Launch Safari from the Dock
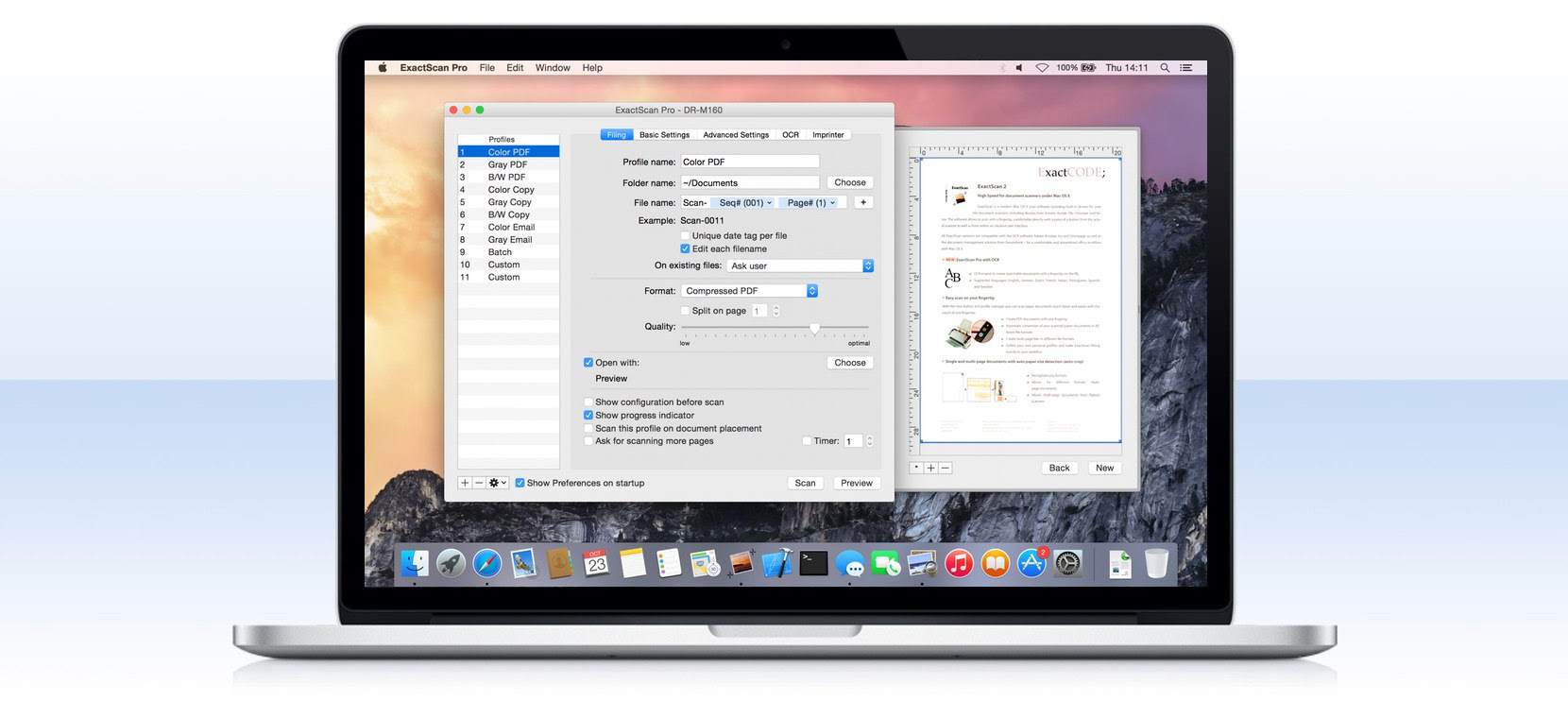The width and height of the screenshot is (1568, 718). [x=487, y=564]
